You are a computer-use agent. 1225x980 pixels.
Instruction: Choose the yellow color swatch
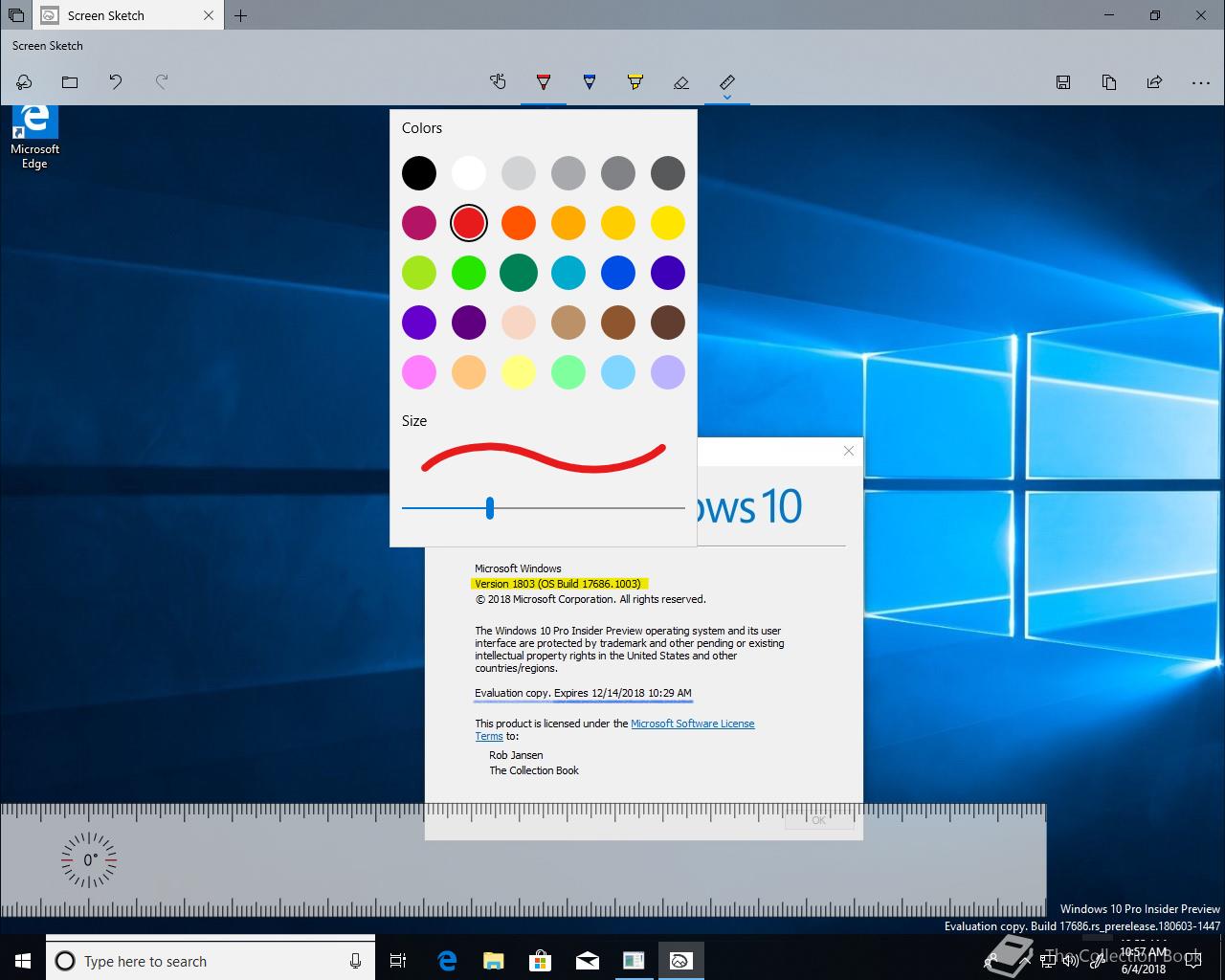coord(668,223)
